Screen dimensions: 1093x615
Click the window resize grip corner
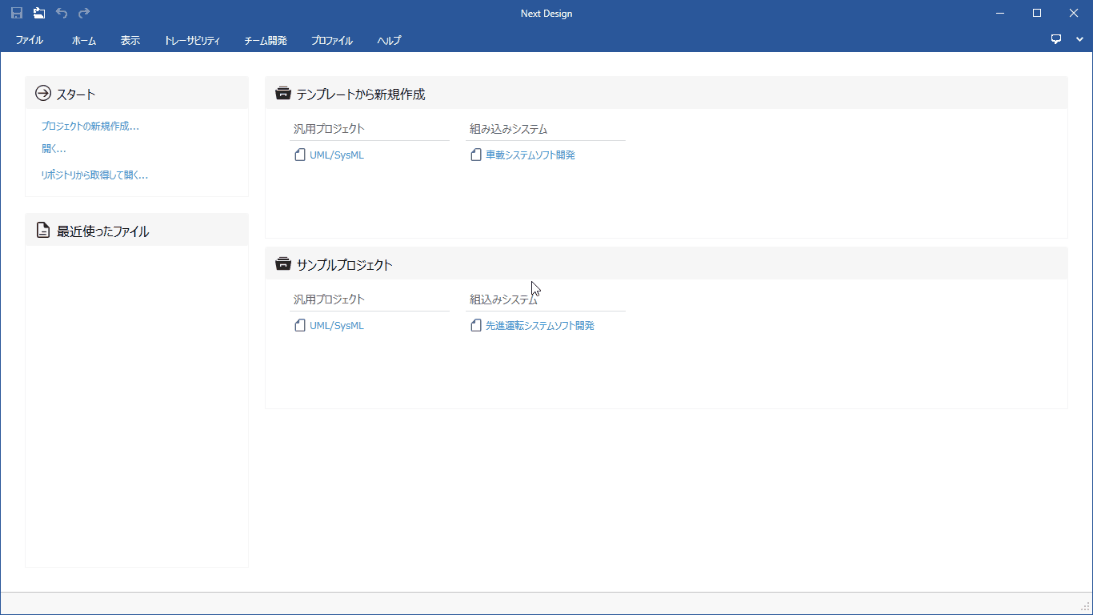point(1085,607)
